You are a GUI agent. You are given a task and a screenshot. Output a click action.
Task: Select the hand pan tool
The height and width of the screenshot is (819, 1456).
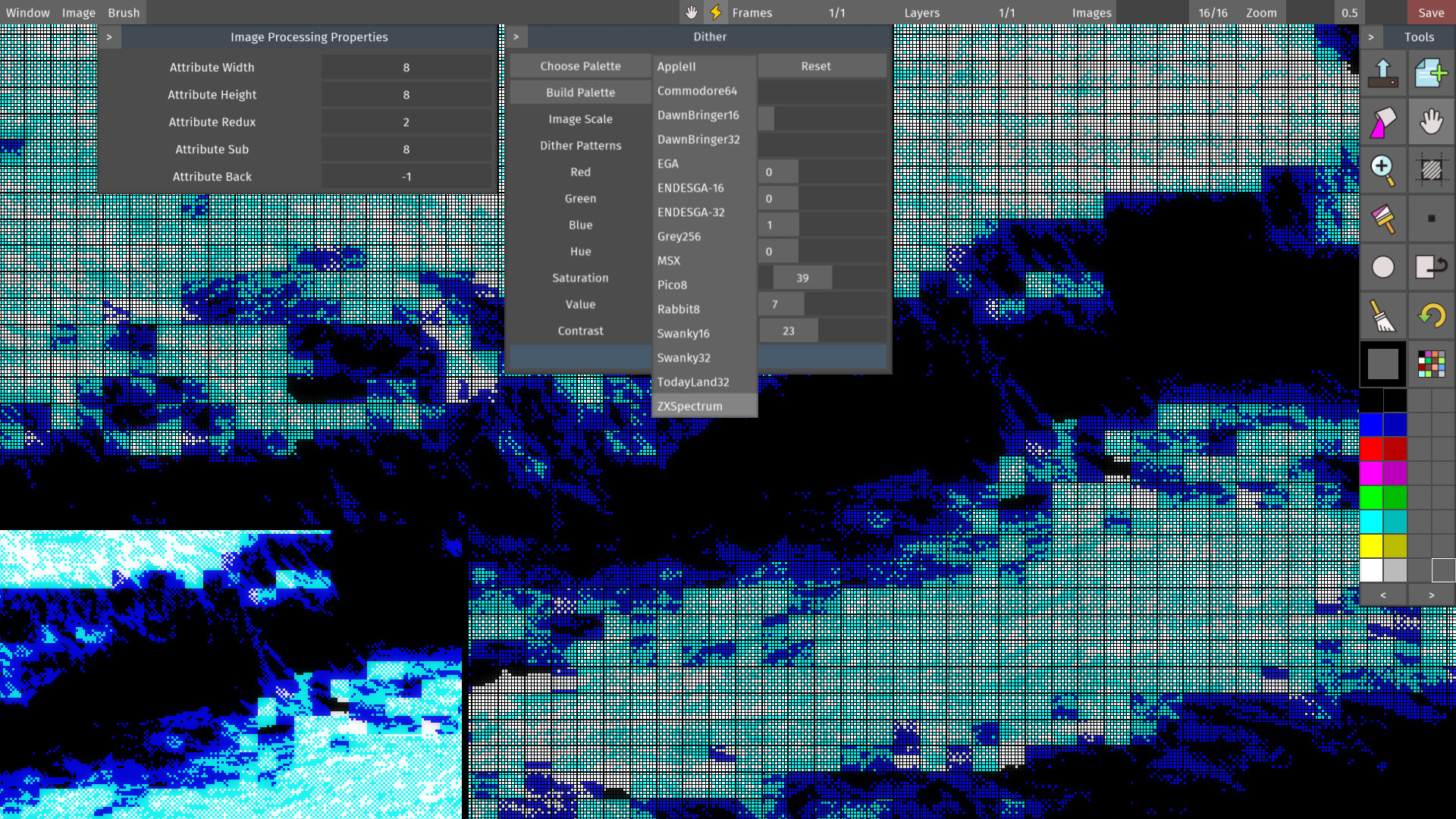click(x=1432, y=121)
